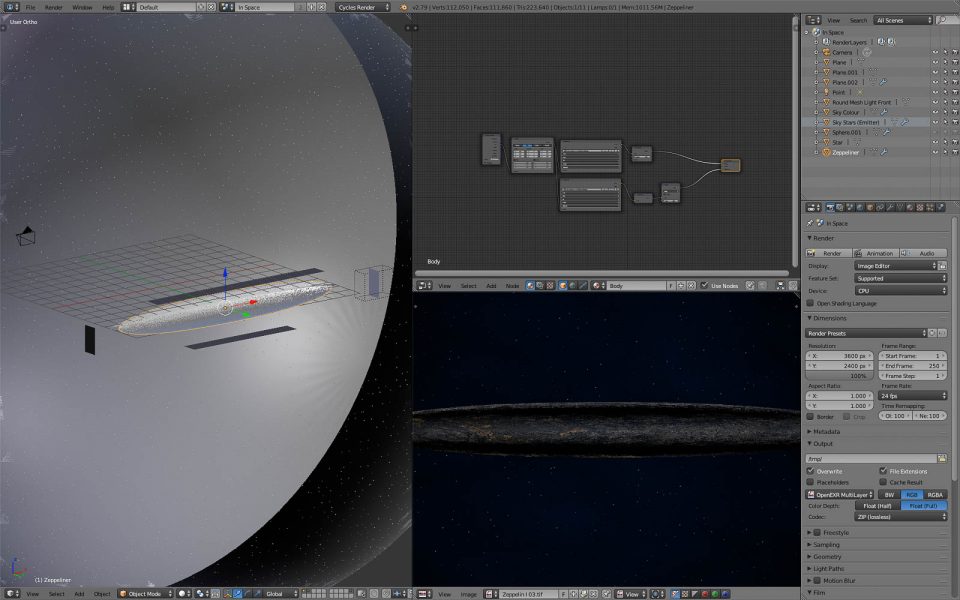This screenshot has height=600, width=960.
Task: Toggle the Use Nodes checkbox
Action: [704, 286]
